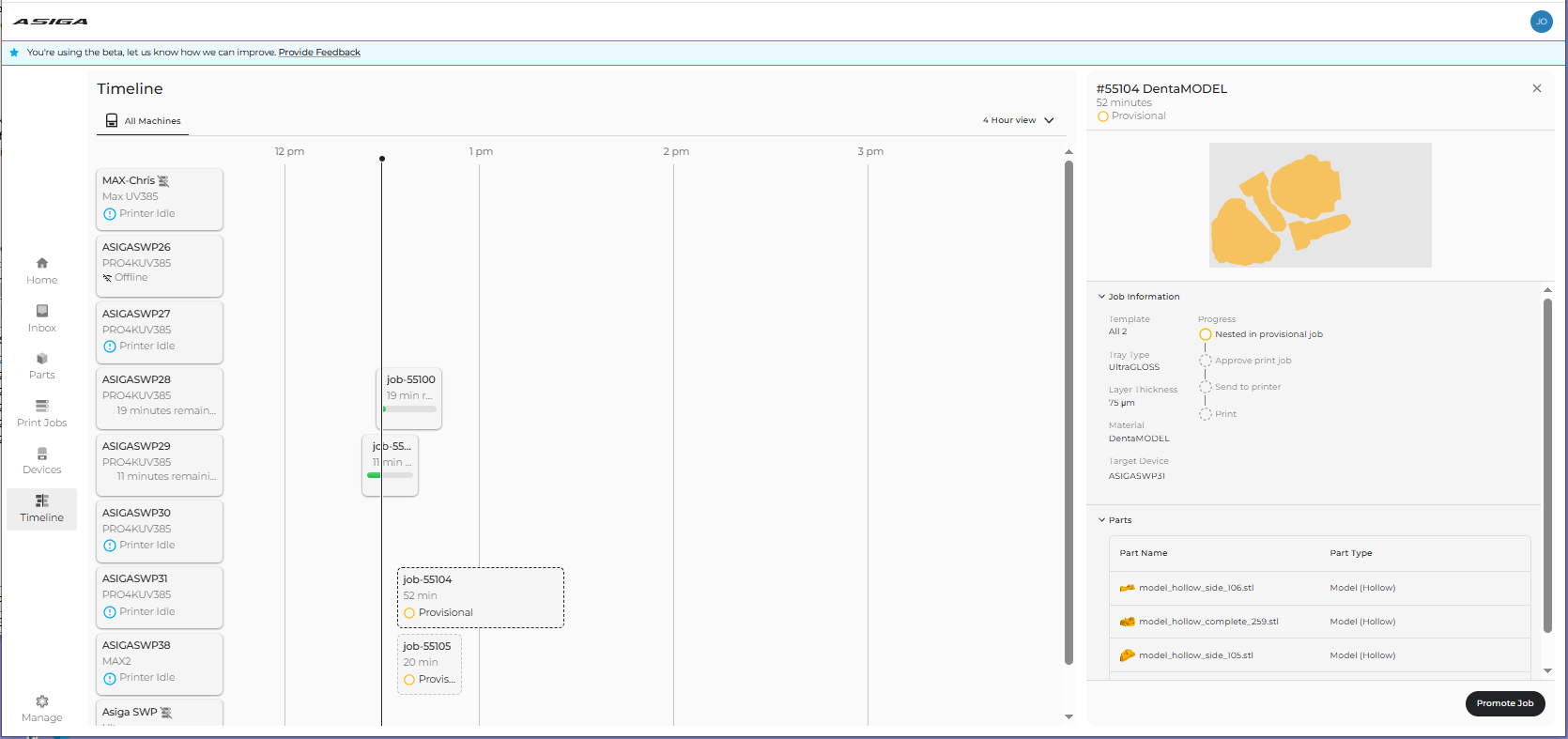Image resolution: width=1568 pixels, height=739 pixels.
Task: Click the Part Name column header
Action: point(1144,553)
